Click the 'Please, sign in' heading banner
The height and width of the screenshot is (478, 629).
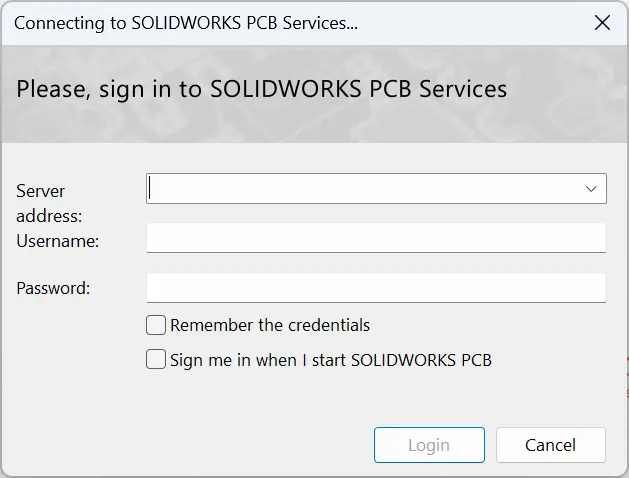coord(262,89)
